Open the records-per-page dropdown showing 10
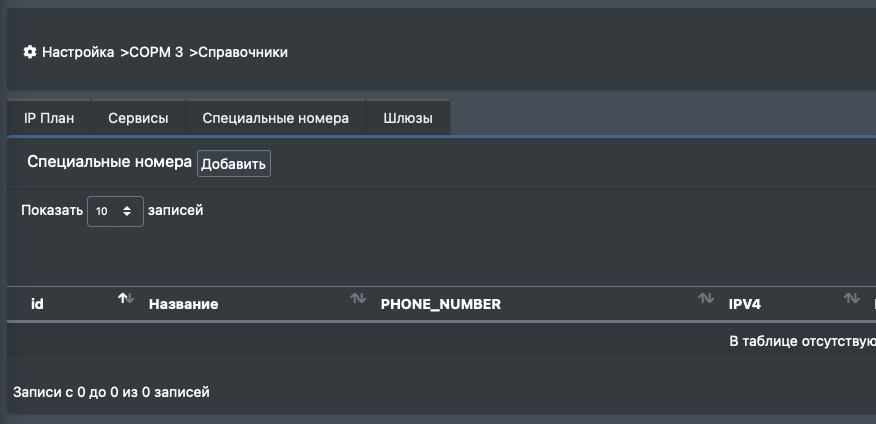Screen dimensions: 876x424 [x=115, y=211]
